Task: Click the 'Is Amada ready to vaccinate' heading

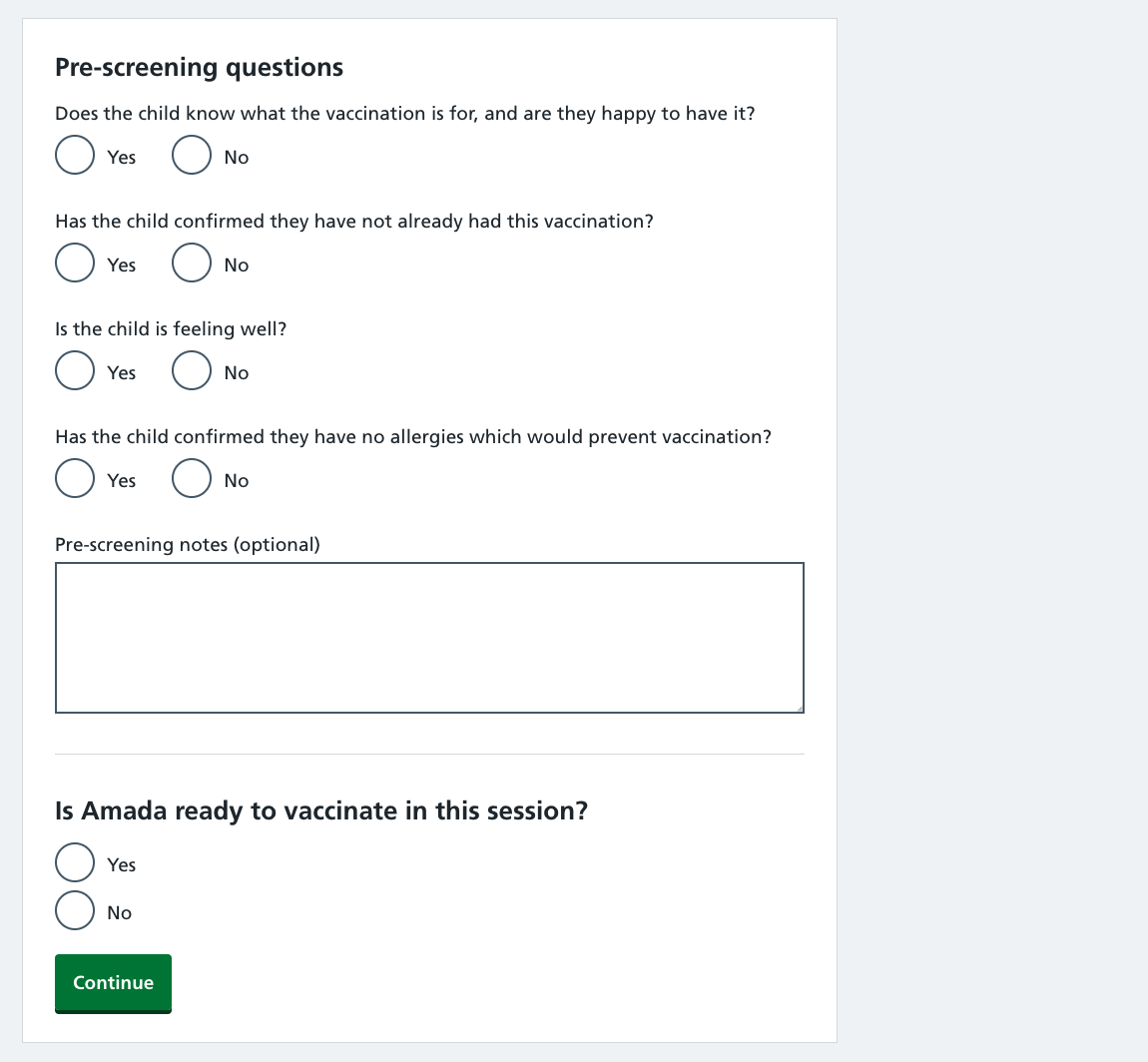Action: [321, 810]
